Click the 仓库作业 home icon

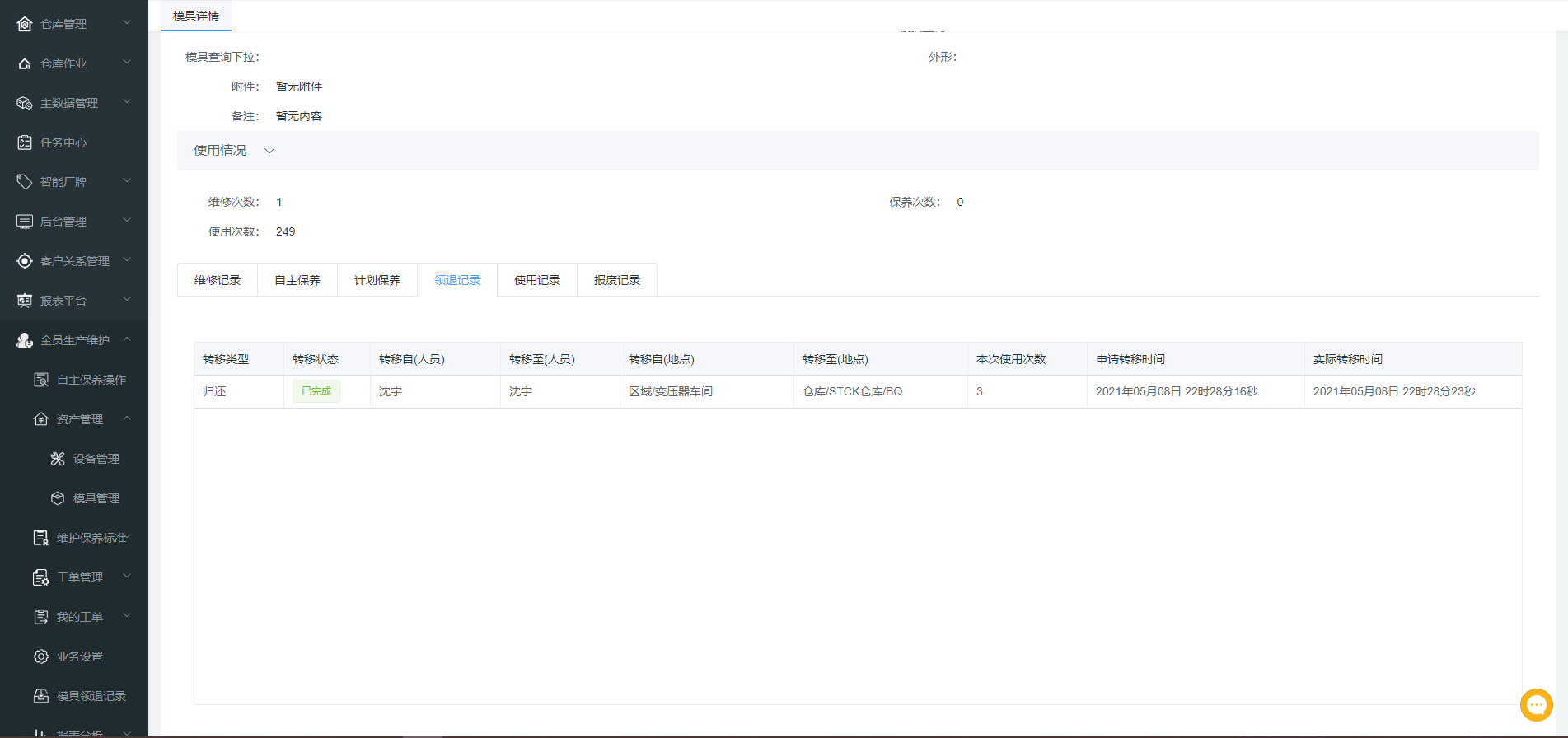[x=25, y=63]
